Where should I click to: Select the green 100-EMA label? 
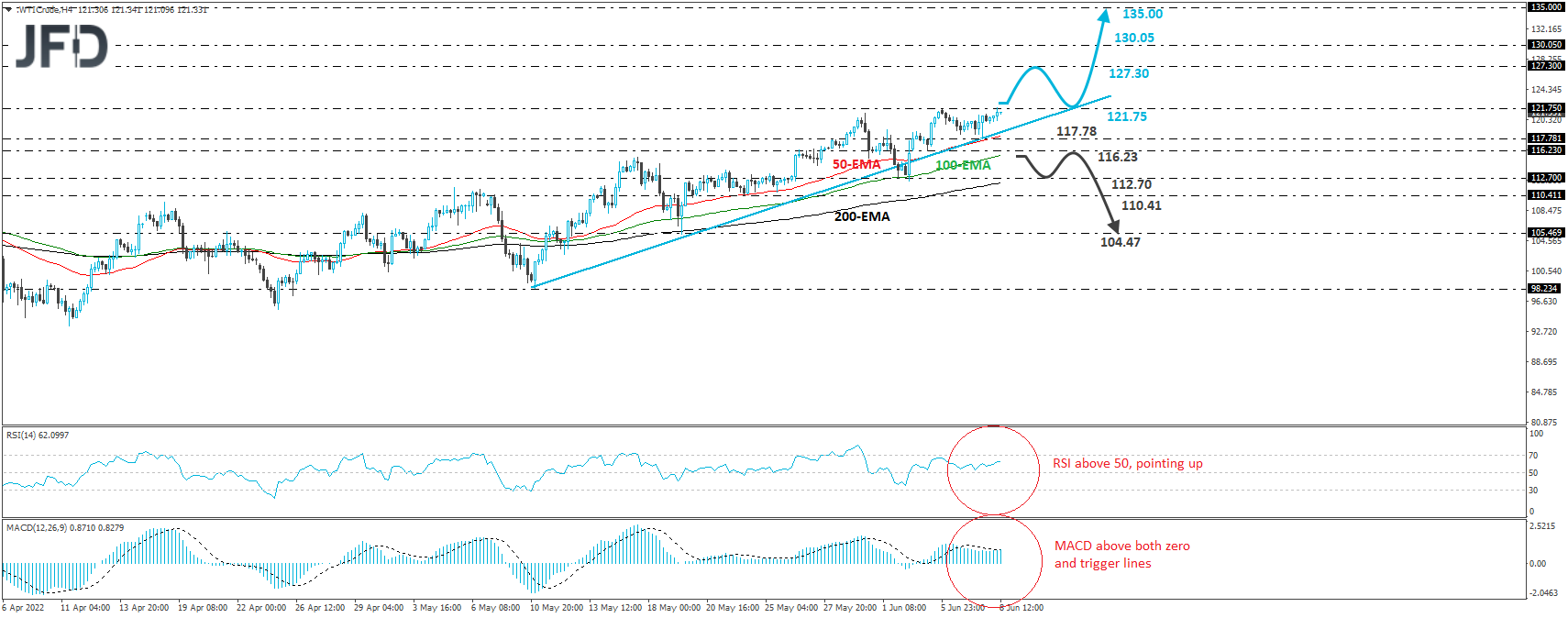[963, 165]
